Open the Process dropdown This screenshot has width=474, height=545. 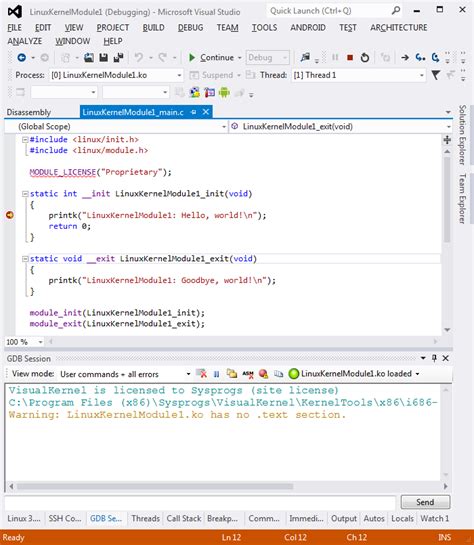pos(179,75)
